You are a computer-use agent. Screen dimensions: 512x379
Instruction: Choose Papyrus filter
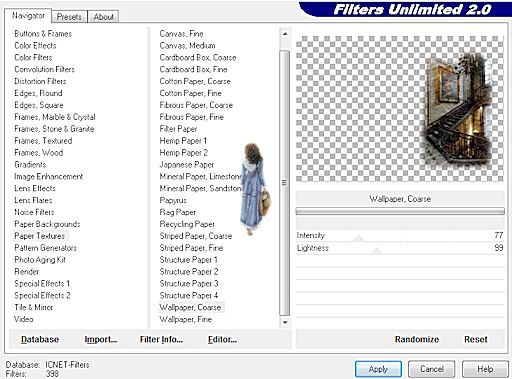pos(173,200)
